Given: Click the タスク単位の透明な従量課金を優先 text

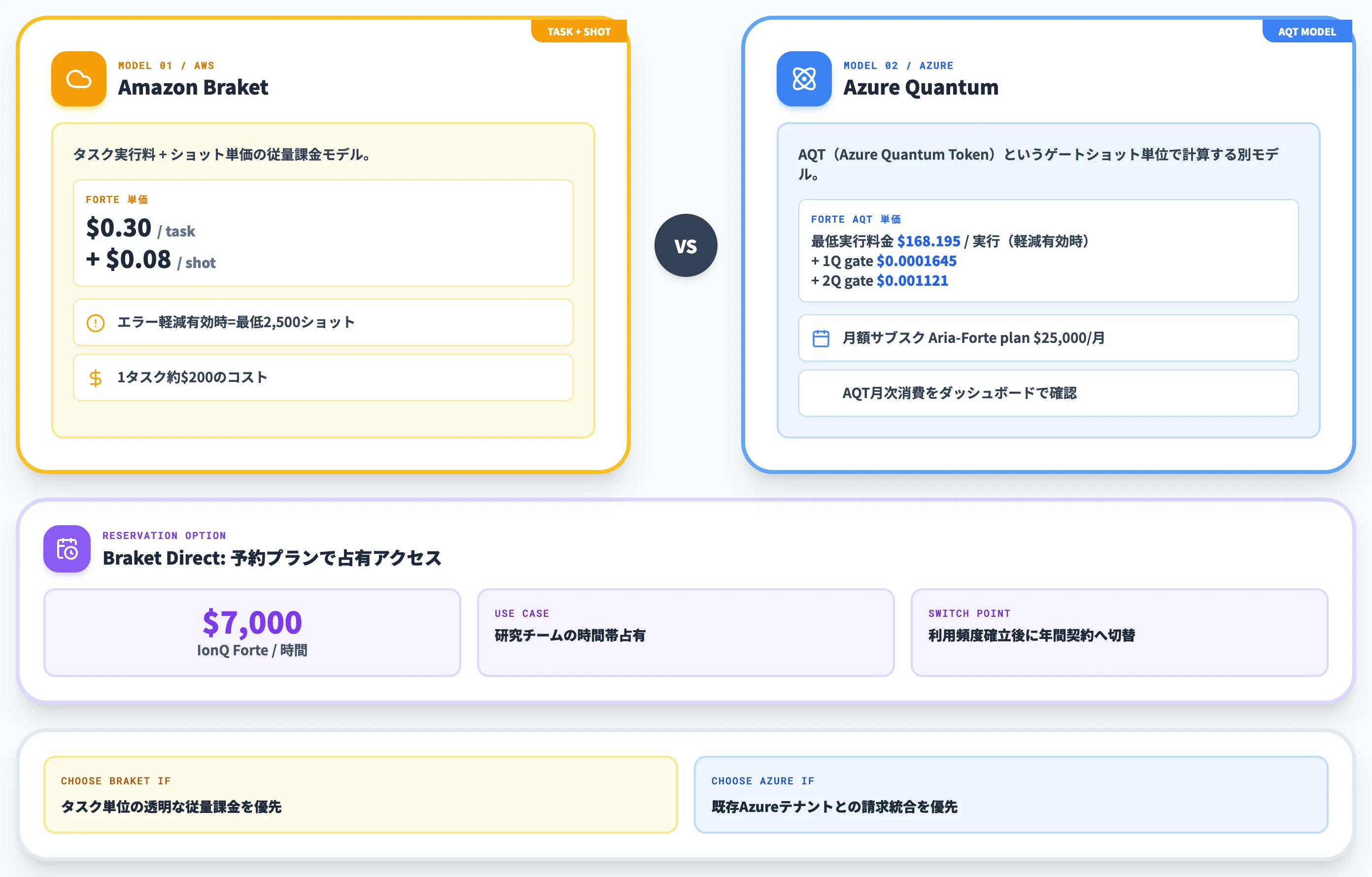Looking at the screenshot, I should pos(171,807).
